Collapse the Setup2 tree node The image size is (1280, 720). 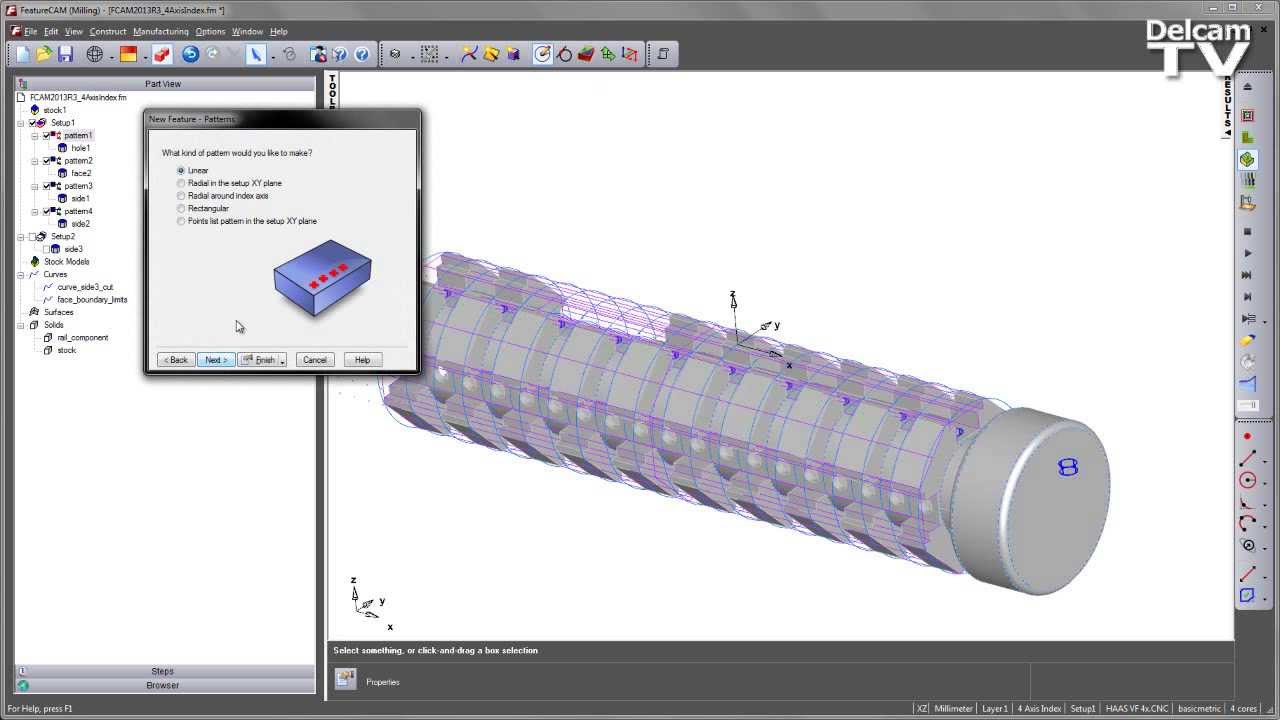(x=21, y=237)
